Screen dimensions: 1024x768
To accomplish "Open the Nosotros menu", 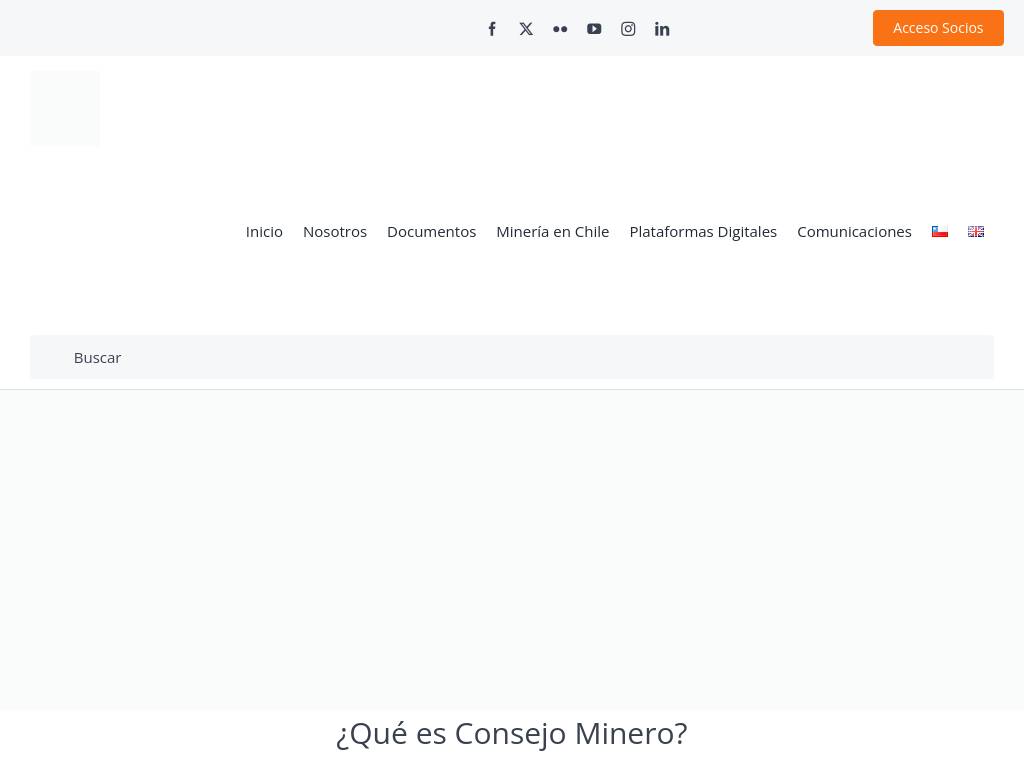I will [x=335, y=232].
